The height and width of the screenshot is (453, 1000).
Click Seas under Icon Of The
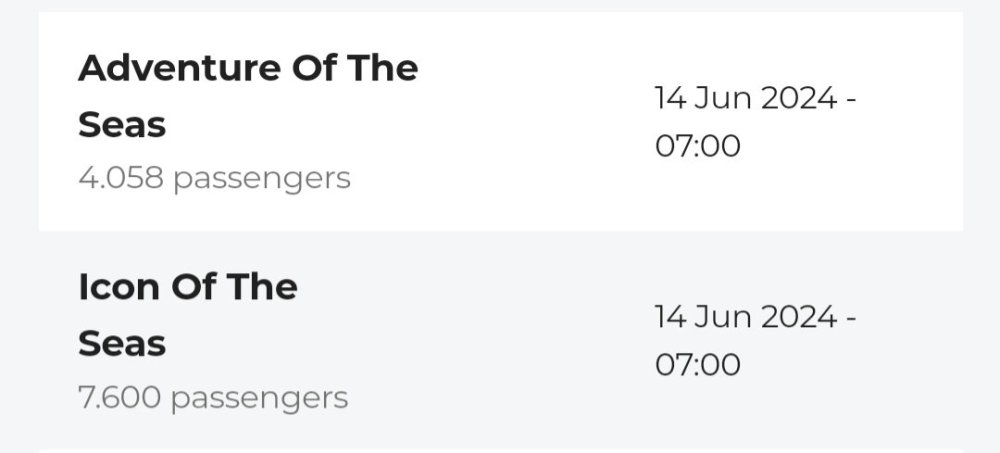point(122,344)
